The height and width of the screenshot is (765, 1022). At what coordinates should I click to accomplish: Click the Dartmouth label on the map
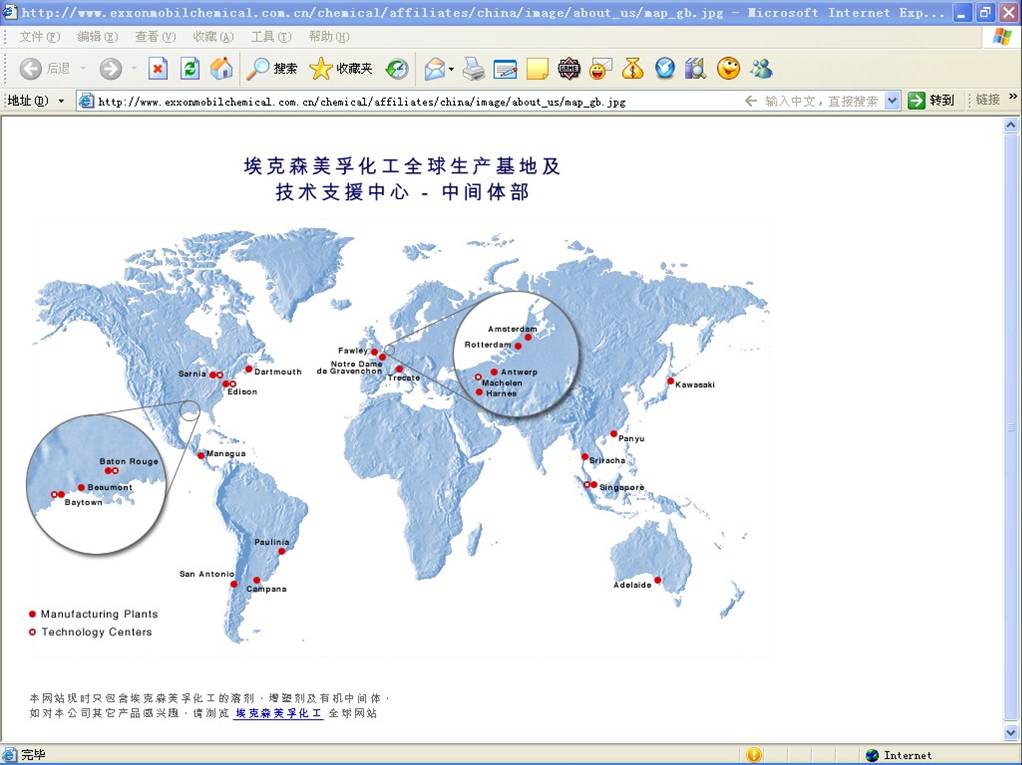278,371
